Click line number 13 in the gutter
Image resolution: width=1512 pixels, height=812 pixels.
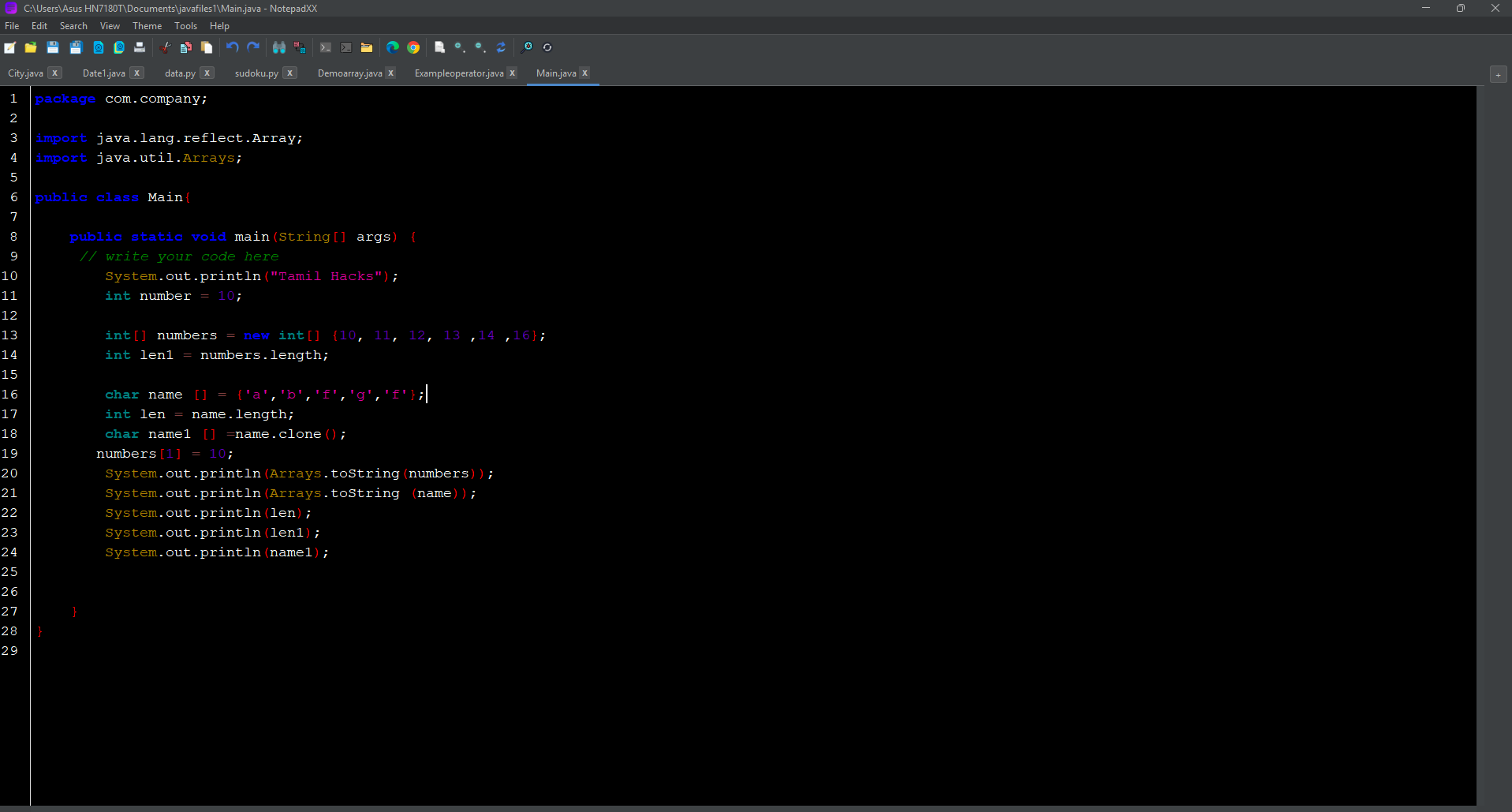coord(9,335)
